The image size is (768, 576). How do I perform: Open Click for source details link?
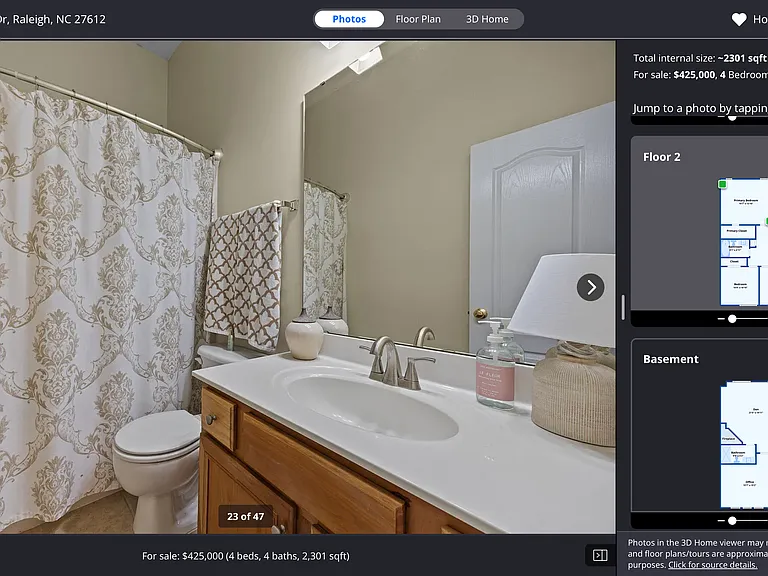[x=712, y=565]
